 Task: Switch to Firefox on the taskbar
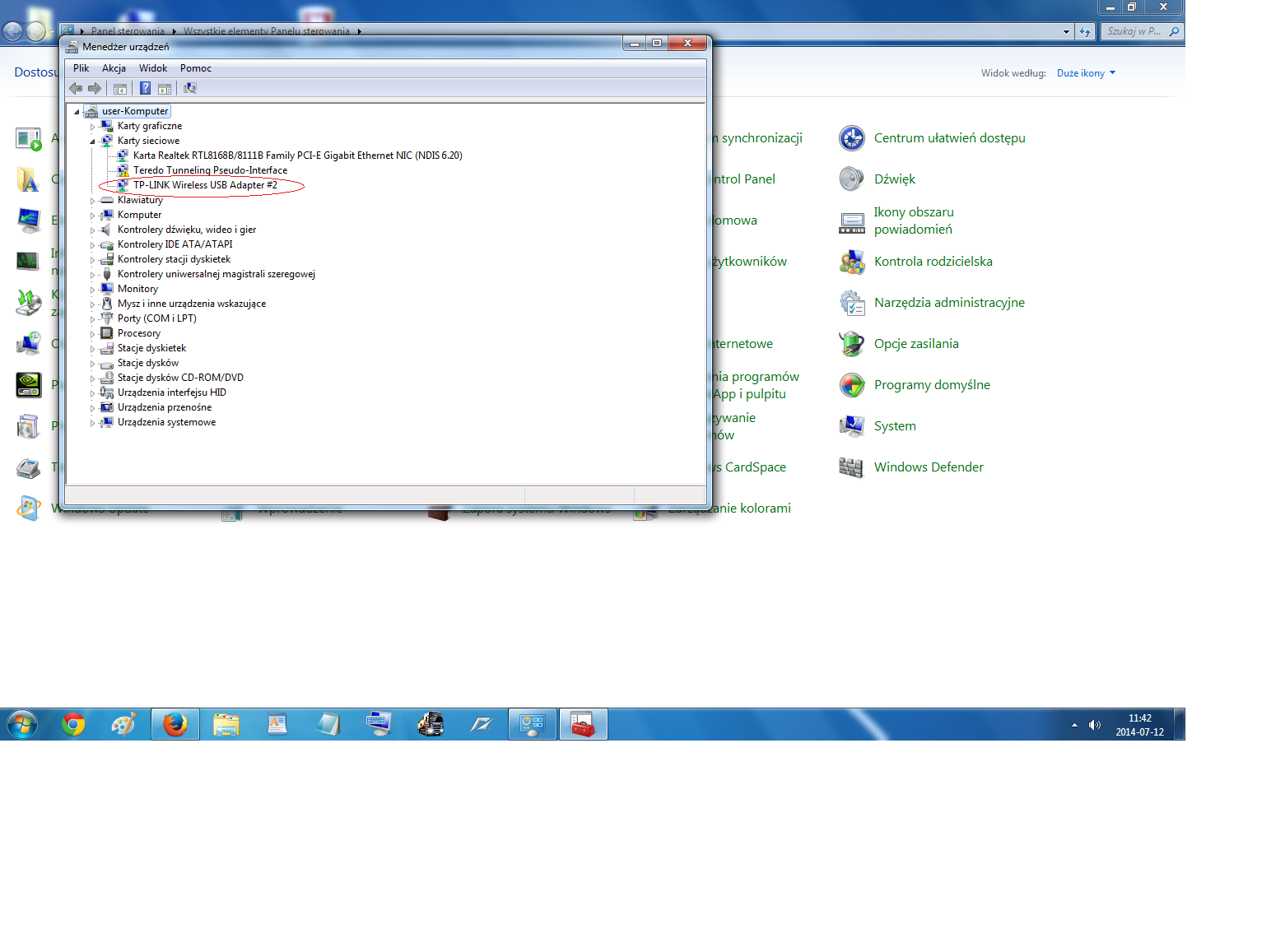click(175, 724)
